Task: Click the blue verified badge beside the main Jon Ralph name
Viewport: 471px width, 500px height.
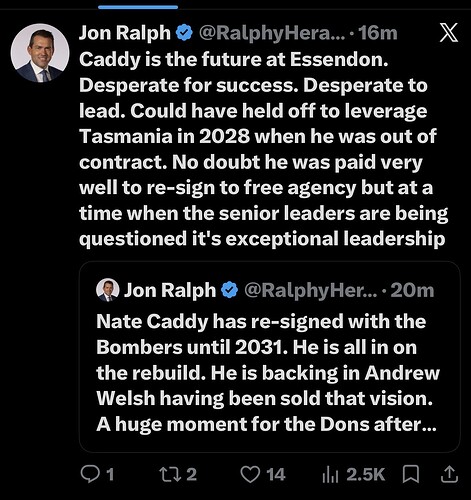Action: [x=184, y=33]
